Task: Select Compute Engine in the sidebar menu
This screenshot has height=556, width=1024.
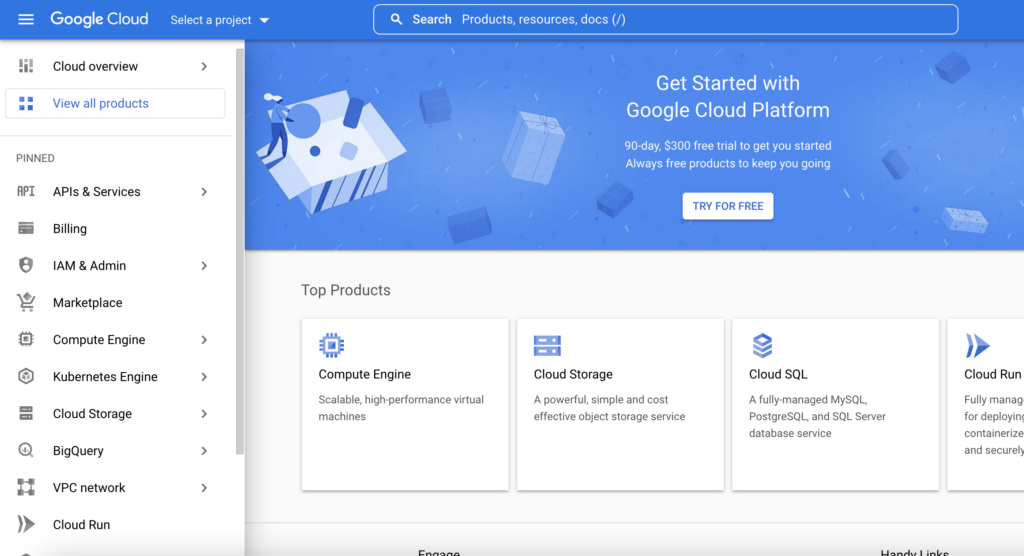Action: [x=99, y=340]
